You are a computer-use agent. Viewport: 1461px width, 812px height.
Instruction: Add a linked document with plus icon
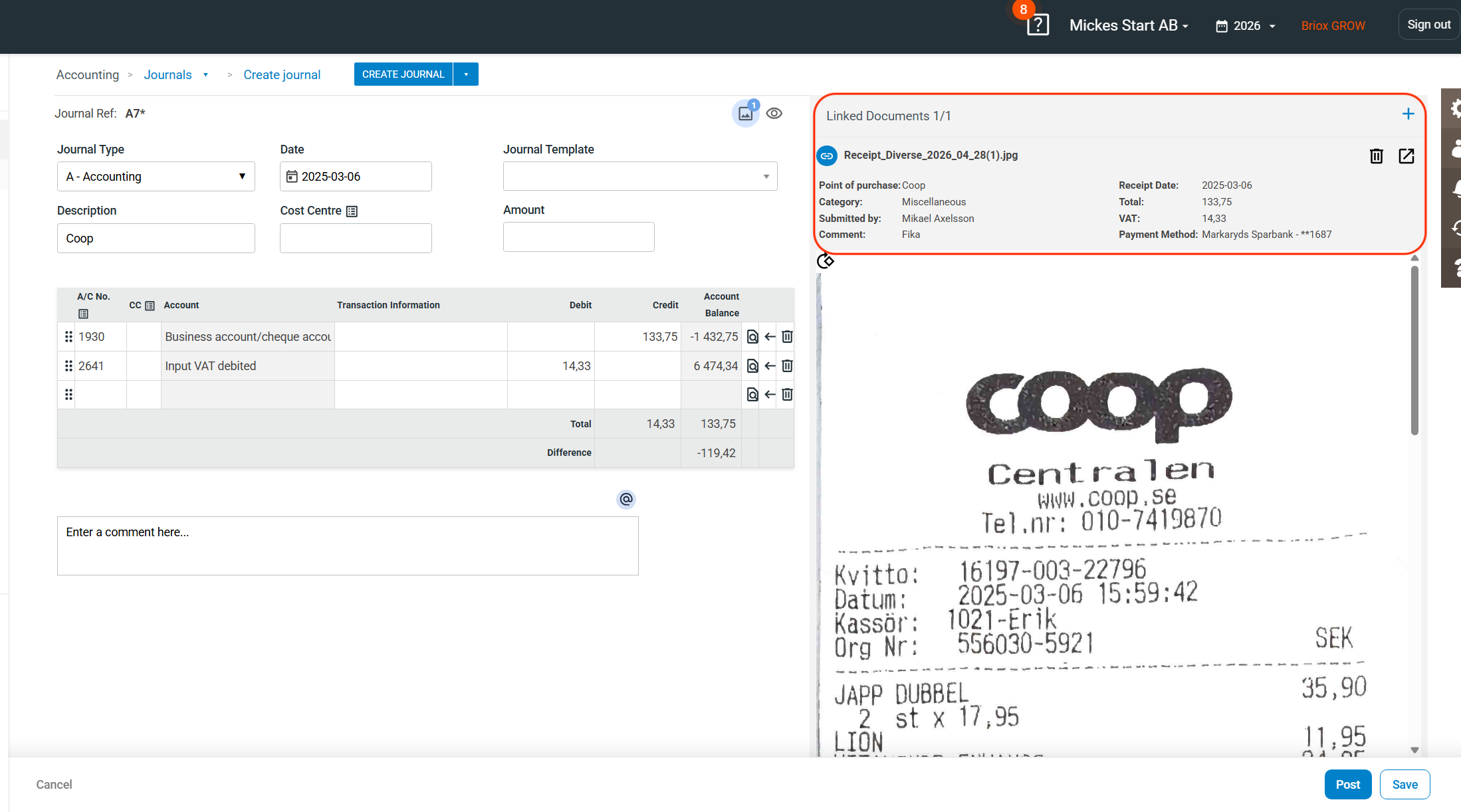coord(1408,114)
